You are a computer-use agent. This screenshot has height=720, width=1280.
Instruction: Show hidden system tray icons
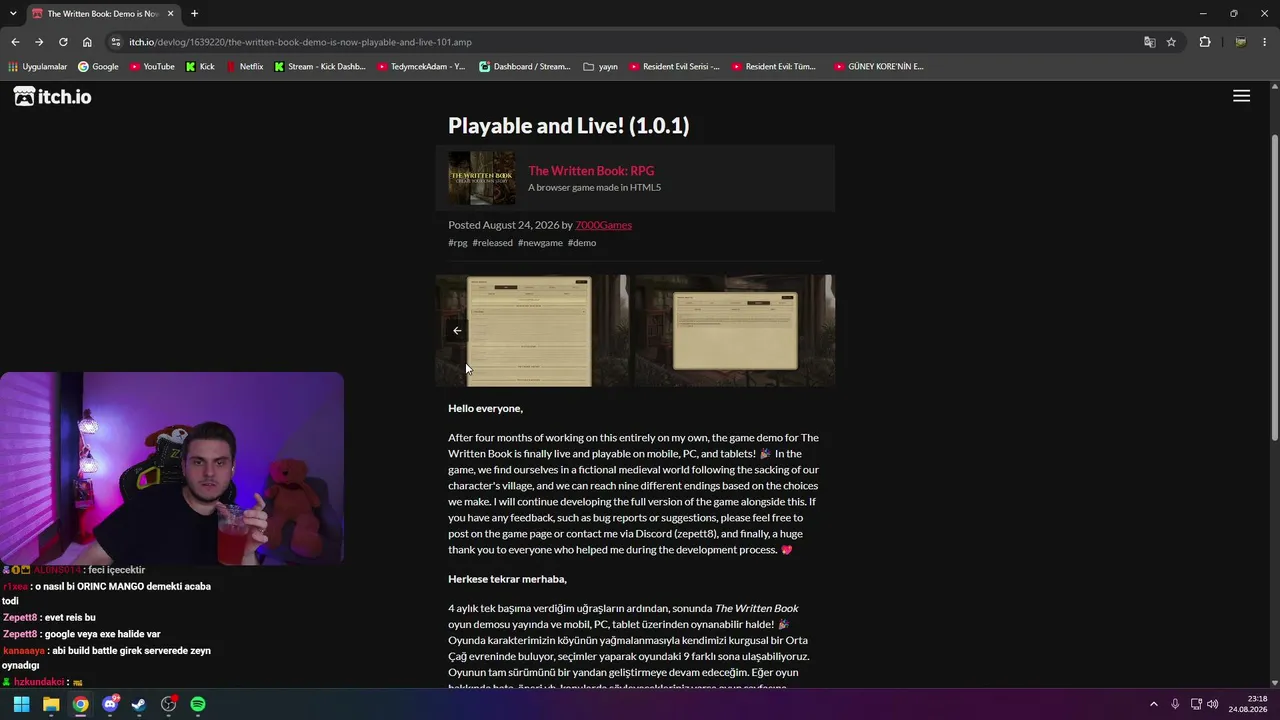pyautogui.click(x=1154, y=704)
